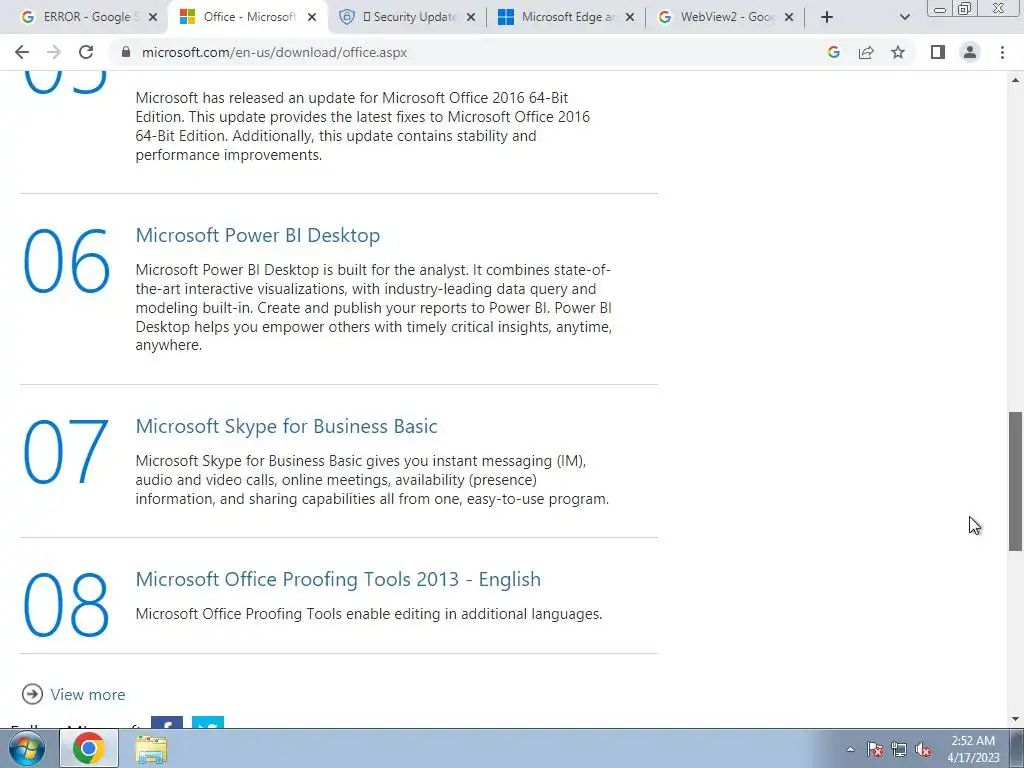The image size is (1024, 768).
Task: Click the Office 2016 64-Bit update description
Action: pos(362,126)
